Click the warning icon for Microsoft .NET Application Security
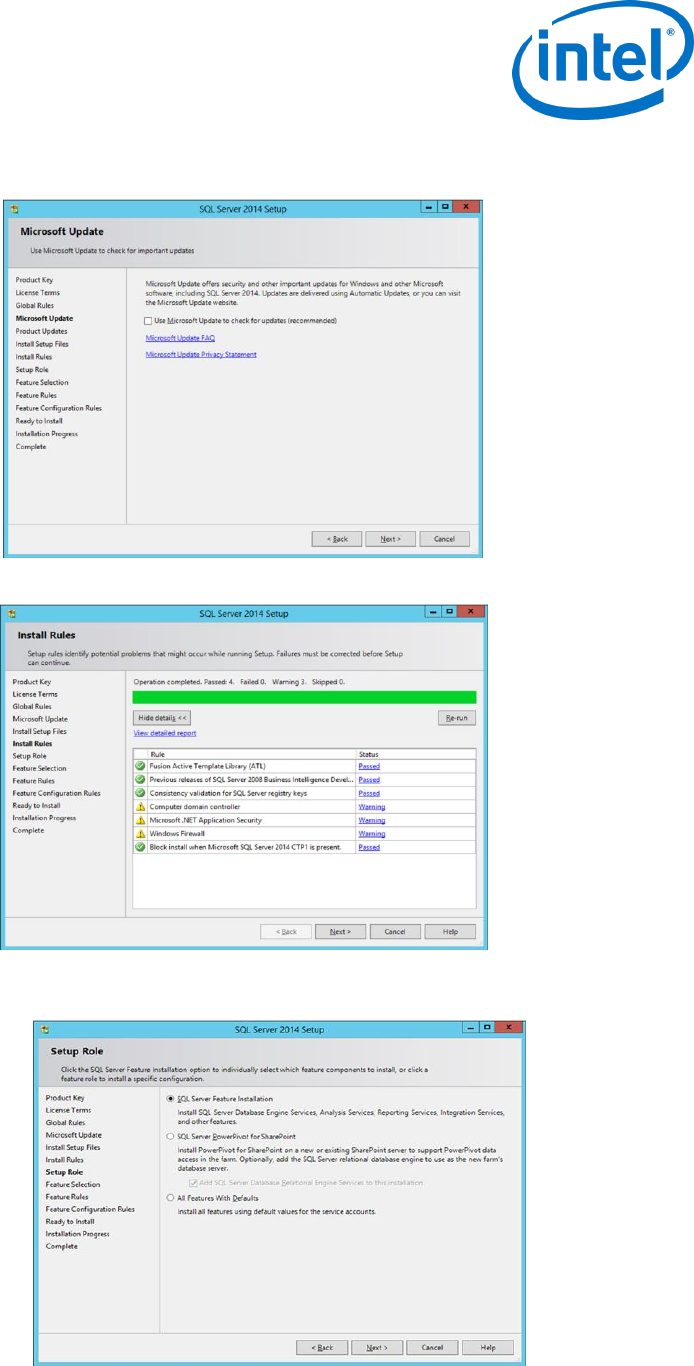The height and width of the screenshot is (1366, 694). pos(141,820)
